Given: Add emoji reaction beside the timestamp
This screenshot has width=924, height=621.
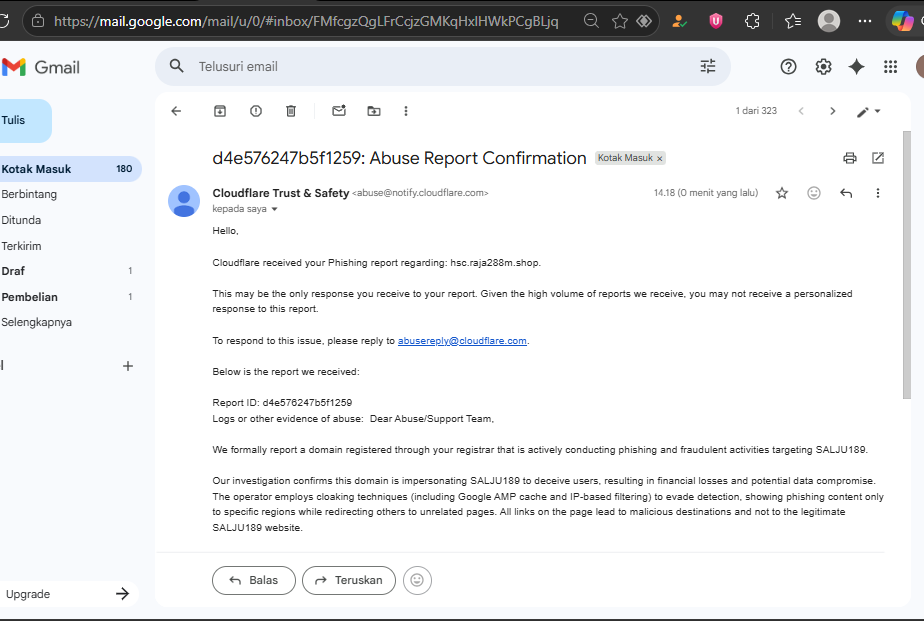Looking at the screenshot, I should 814,193.
